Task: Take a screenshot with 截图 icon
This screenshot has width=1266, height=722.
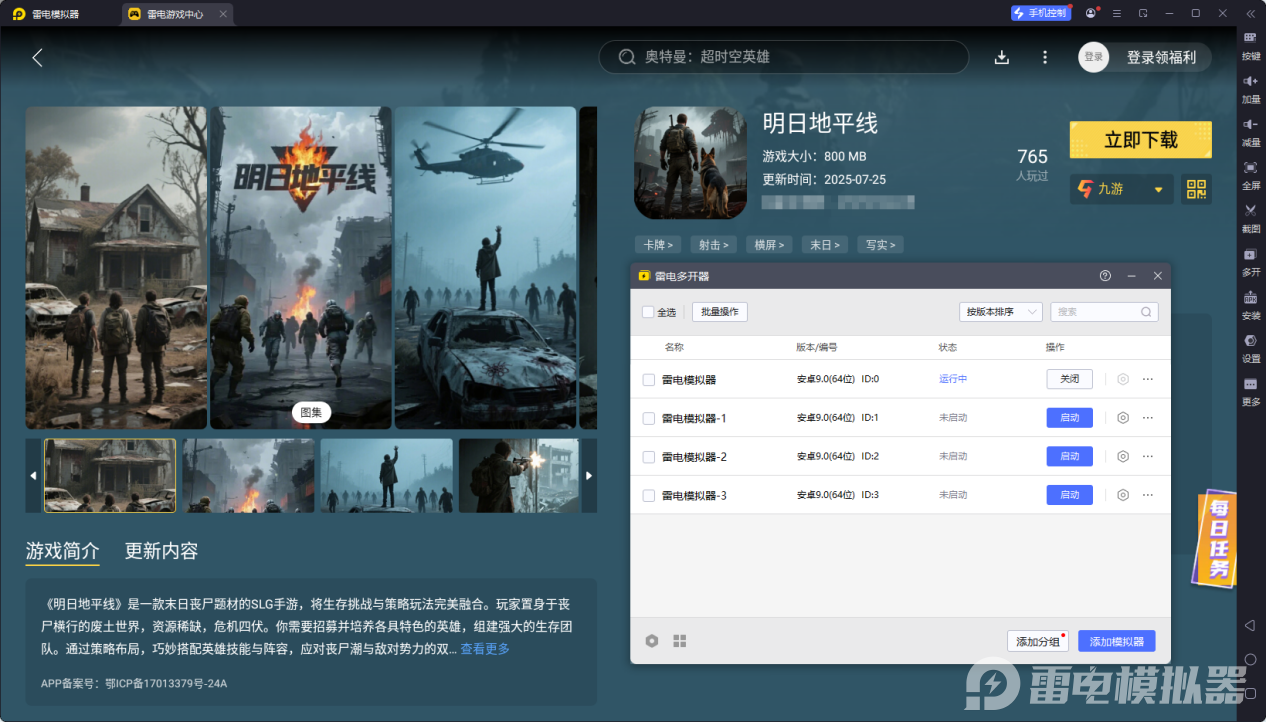Action: [1251, 217]
